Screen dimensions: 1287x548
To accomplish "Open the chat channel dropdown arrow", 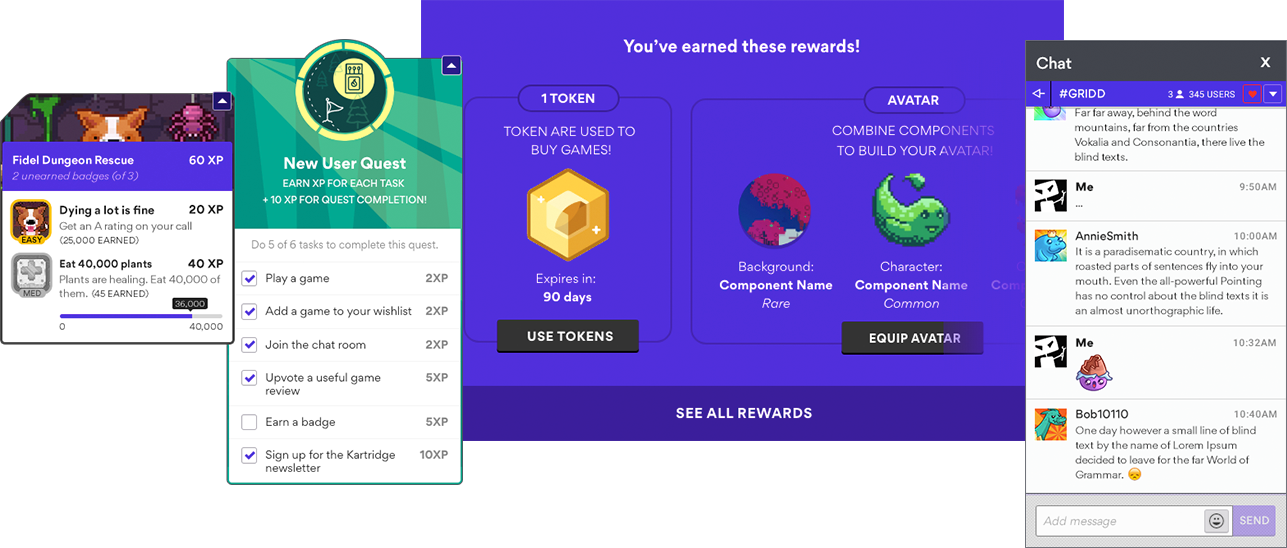I will pos(1272,94).
